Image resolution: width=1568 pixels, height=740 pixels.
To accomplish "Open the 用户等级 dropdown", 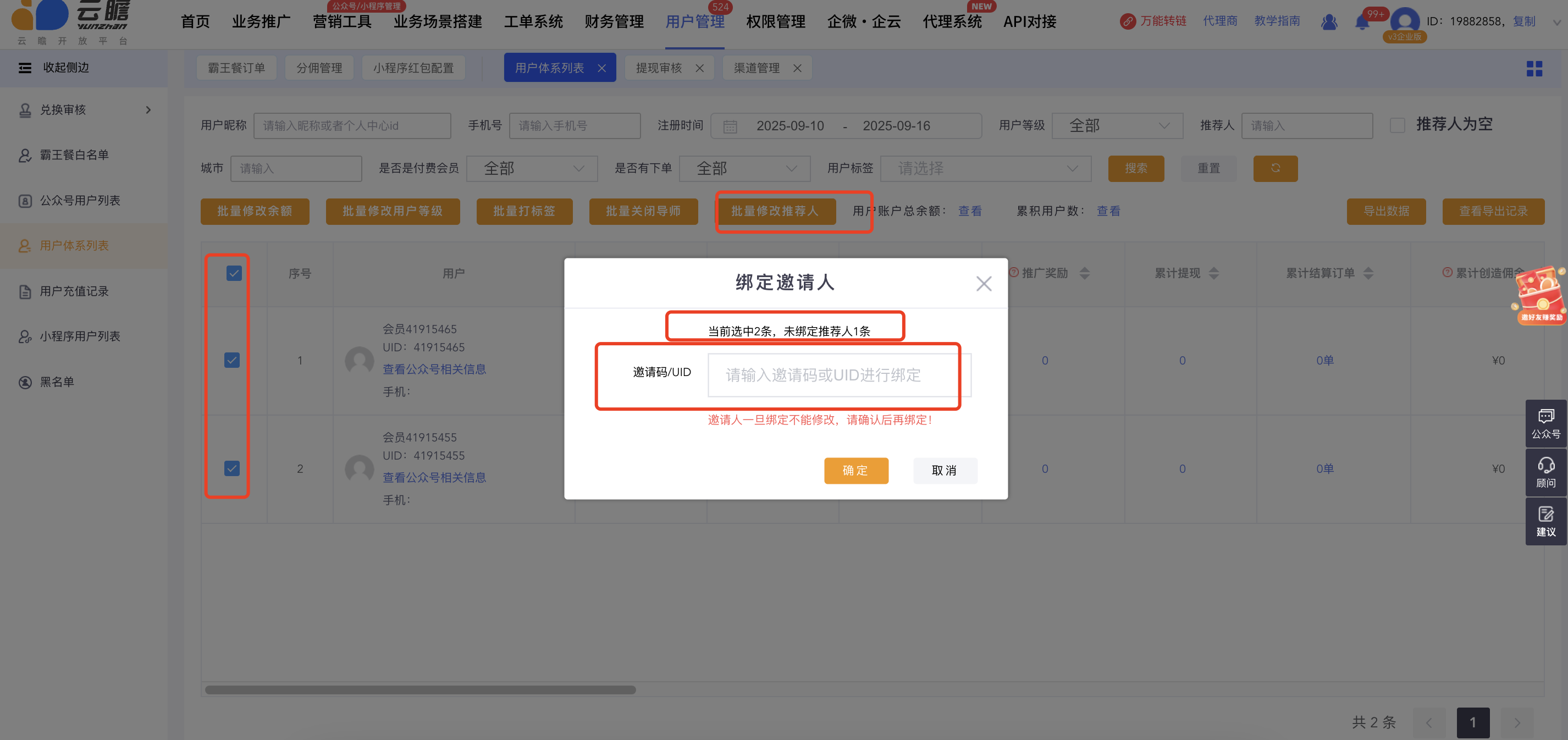I will tap(1117, 126).
